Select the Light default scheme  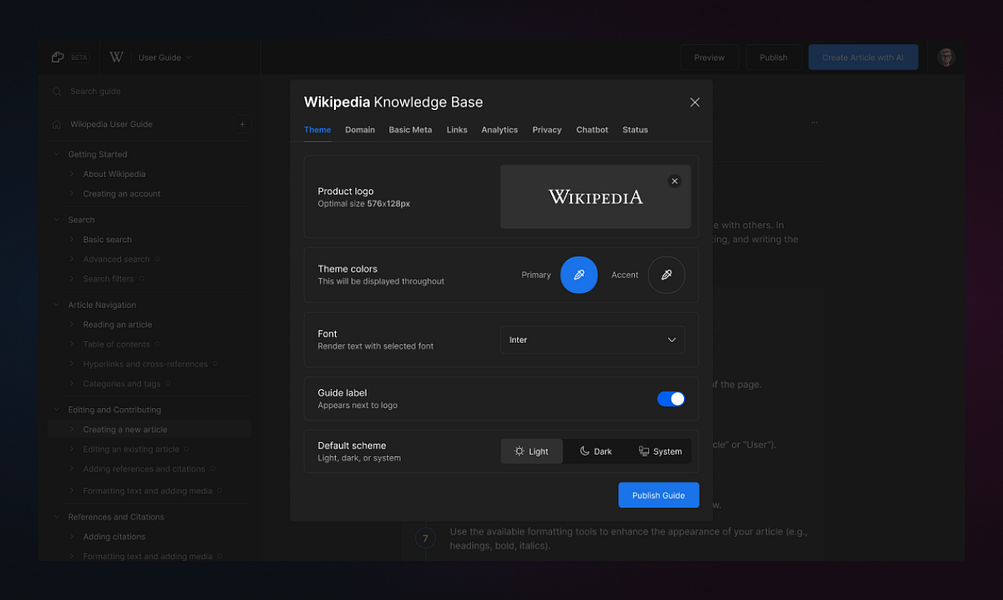532,452
